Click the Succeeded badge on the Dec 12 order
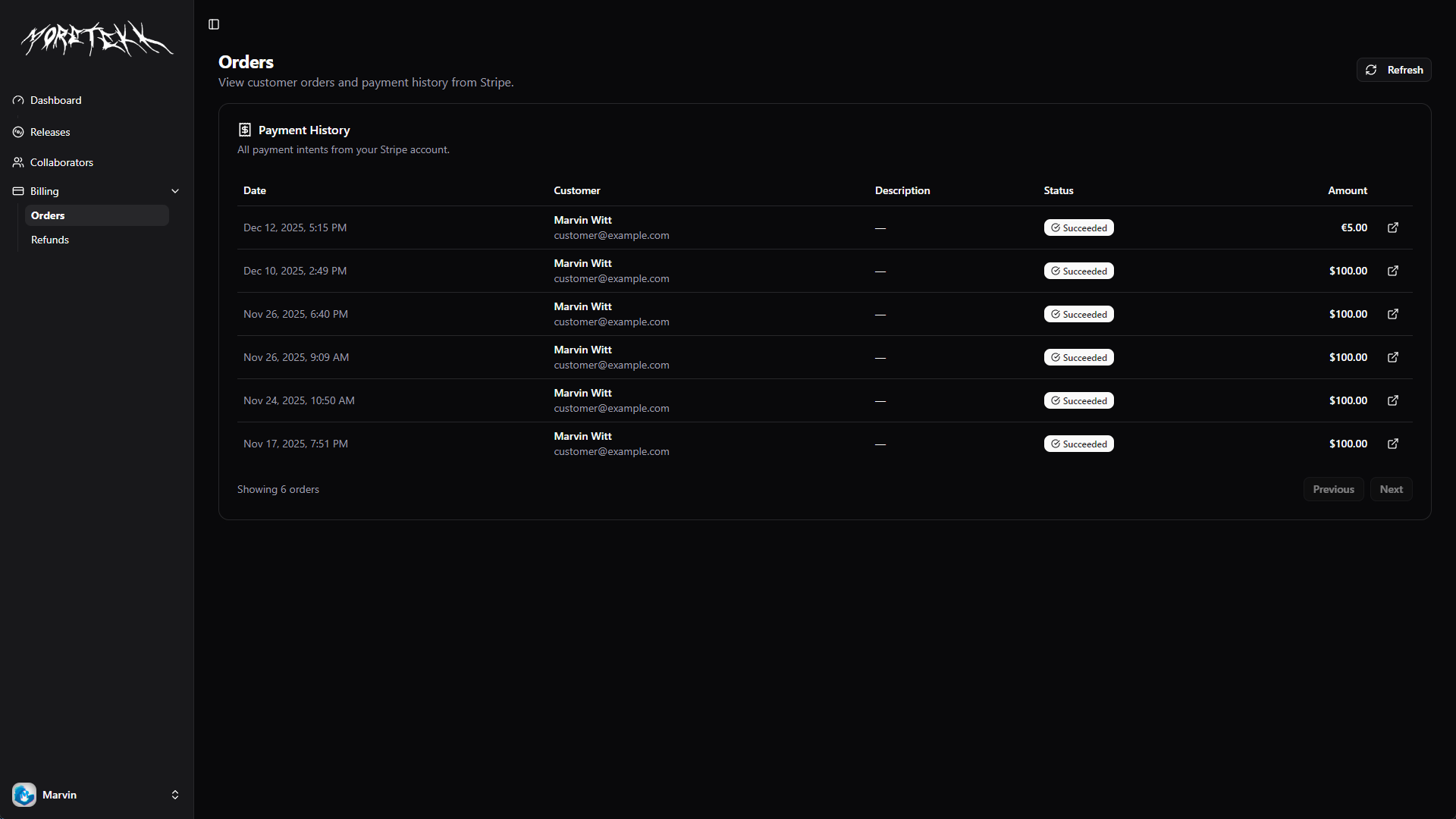Image resolution: width=1456 pixels, height=819 pixels. 1078,227
